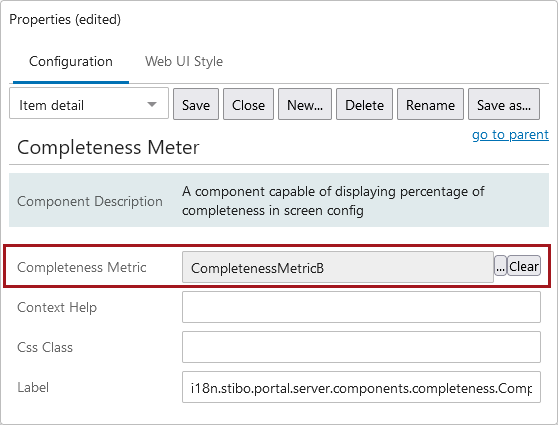Click the Save button
The height and width of the screenshot is (425, 558).
click(x=196, y=104)
